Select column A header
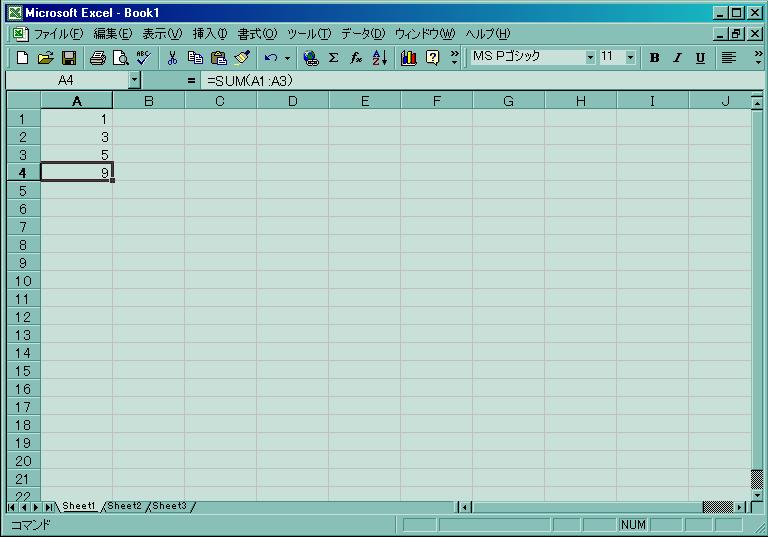Screen dimensions: 768x537 pos(77,101)
